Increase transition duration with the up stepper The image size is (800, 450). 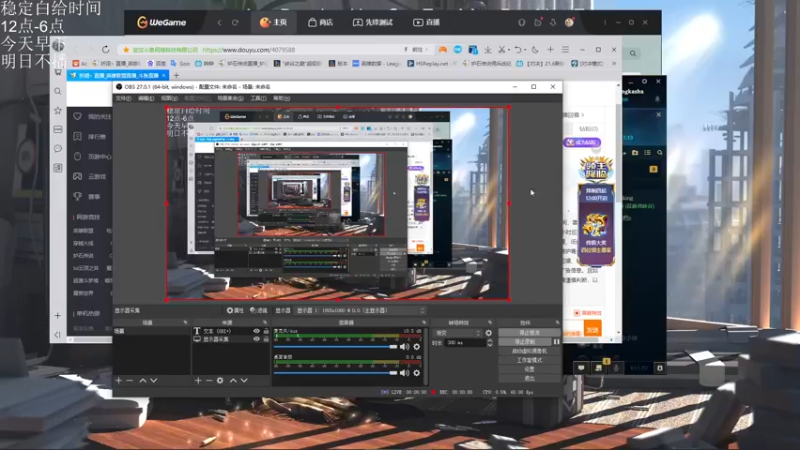tap(490, 341)
